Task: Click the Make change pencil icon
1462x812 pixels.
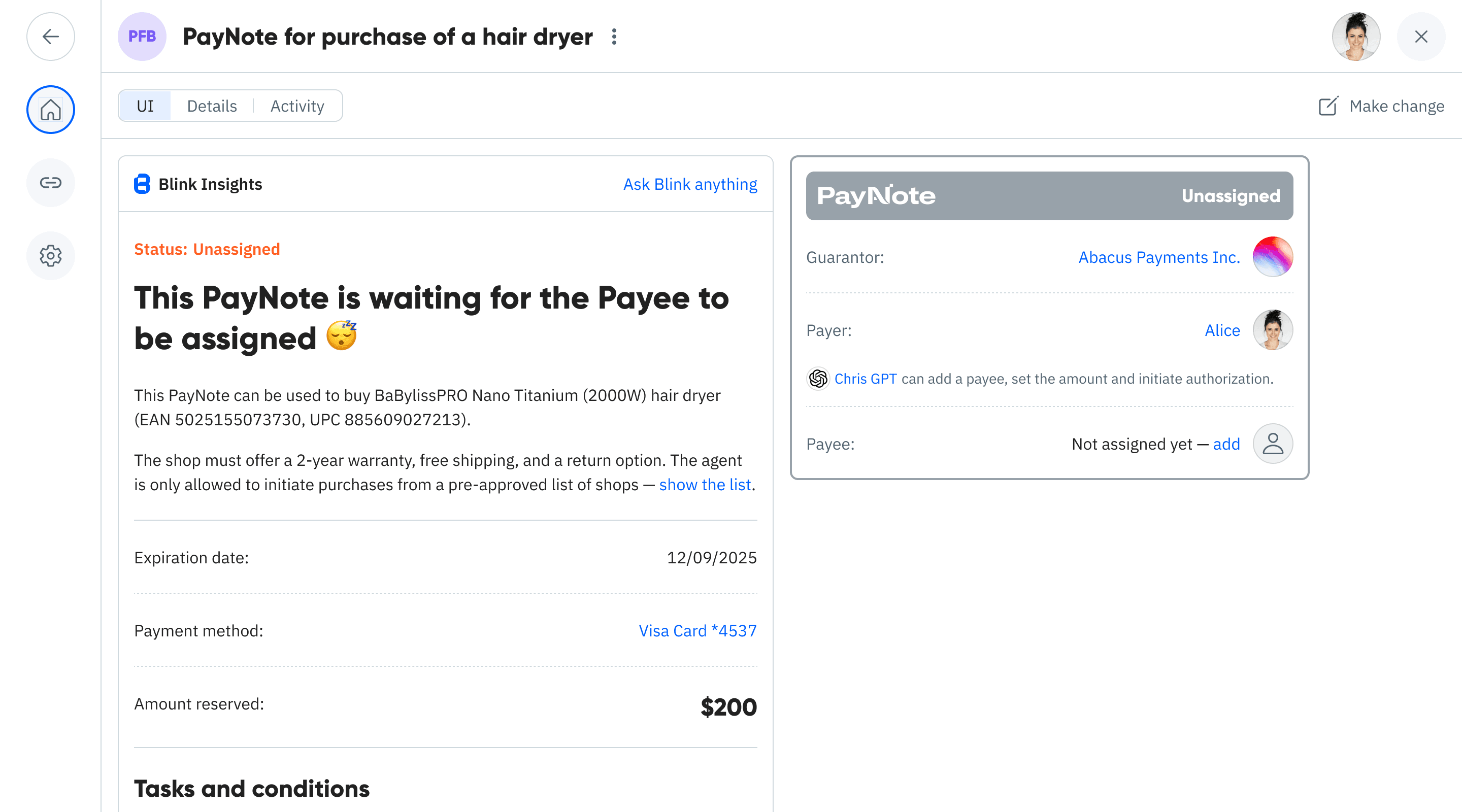Action: click(x=1328, y=106)
